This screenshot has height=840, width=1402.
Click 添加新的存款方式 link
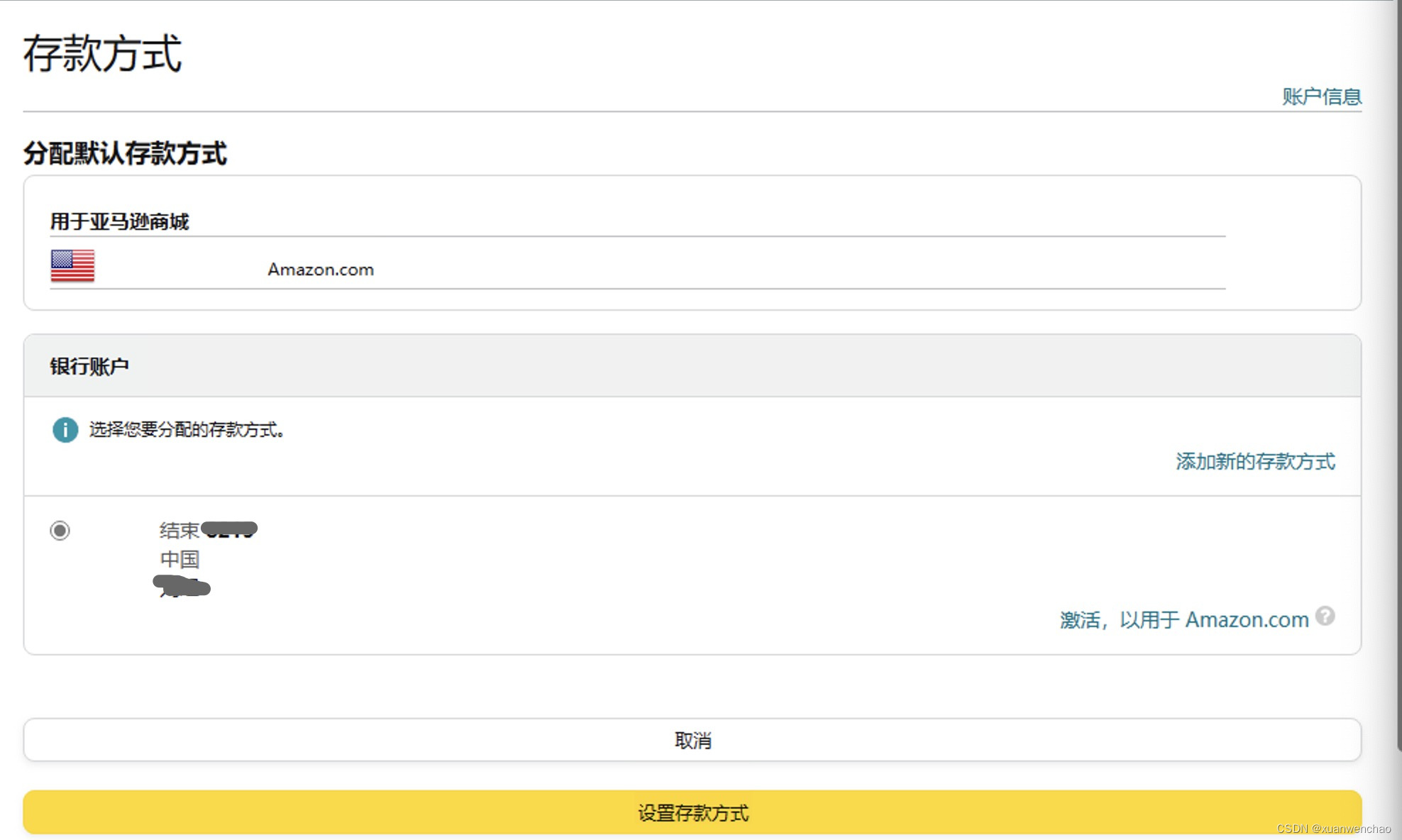1255,461
